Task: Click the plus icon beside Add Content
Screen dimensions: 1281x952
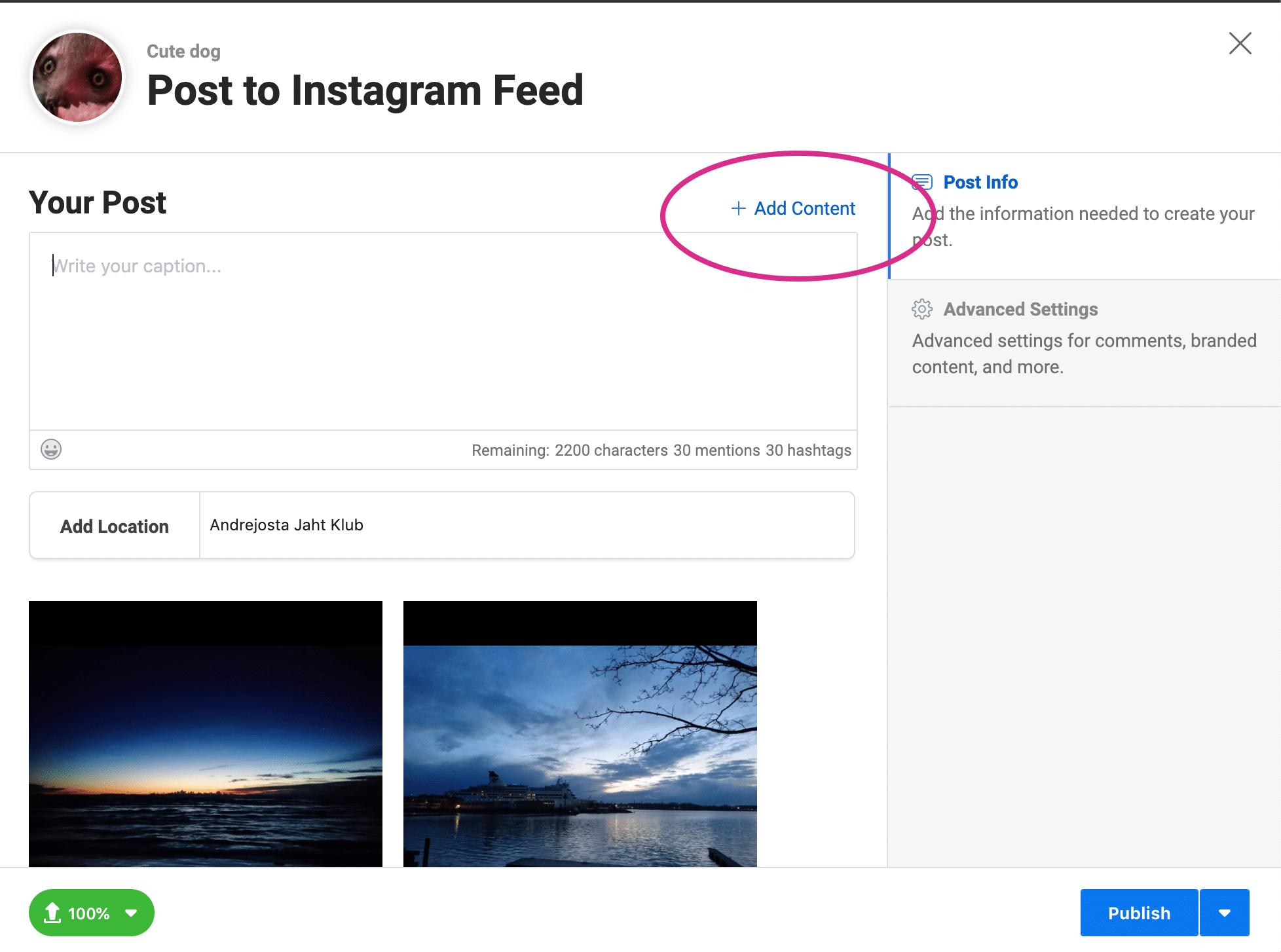Action: (x=739, y=208)
